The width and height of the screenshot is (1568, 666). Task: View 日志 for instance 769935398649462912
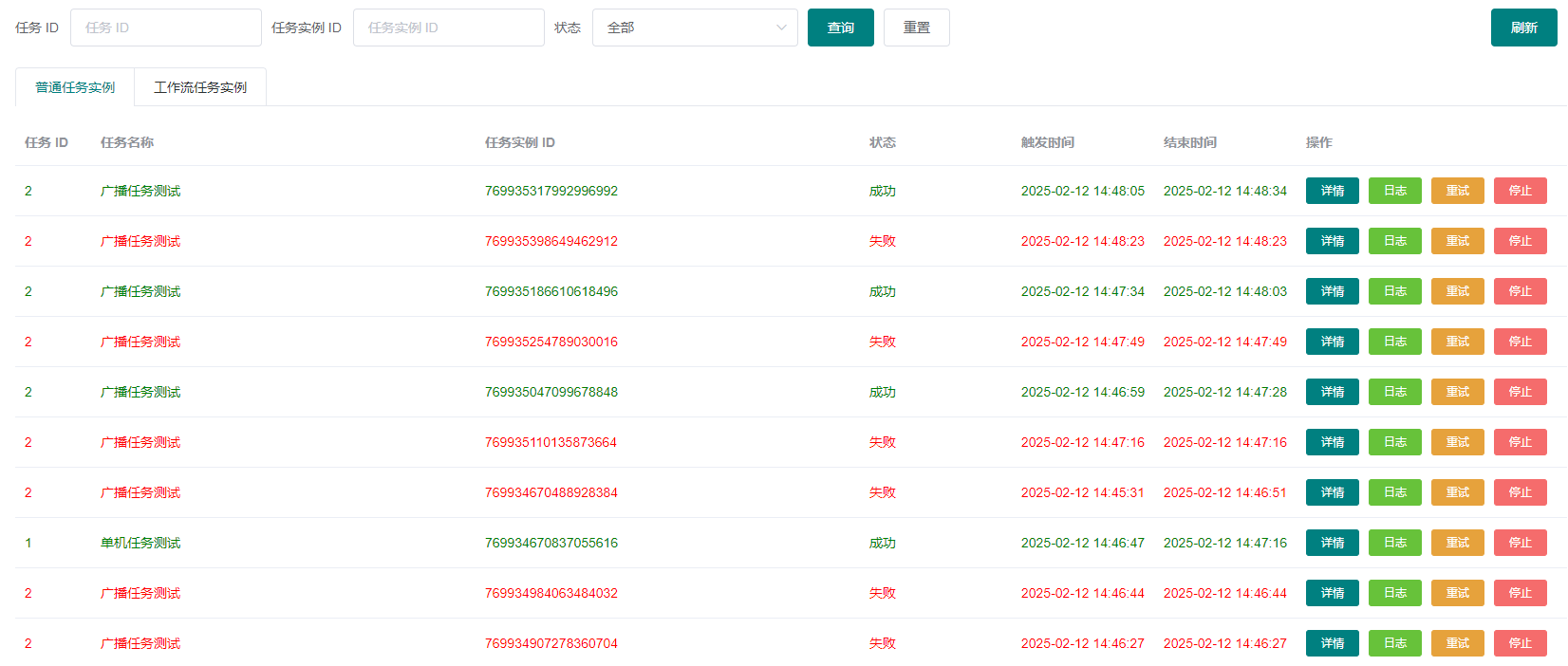click(x=1394, y=241)
